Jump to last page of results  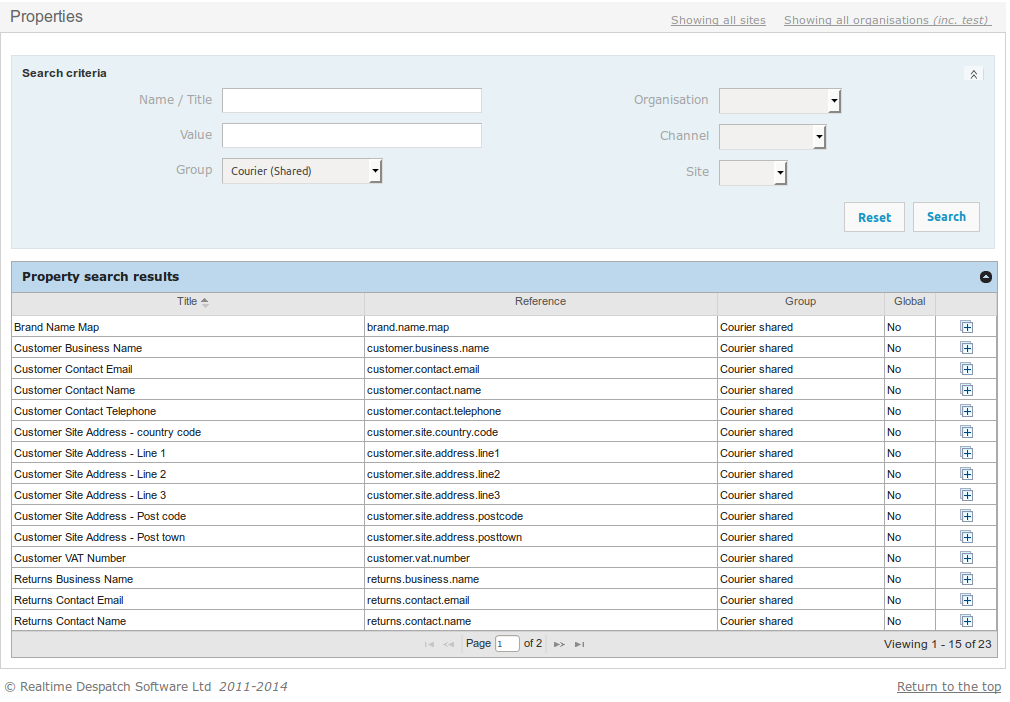click(x=580, y=644)
